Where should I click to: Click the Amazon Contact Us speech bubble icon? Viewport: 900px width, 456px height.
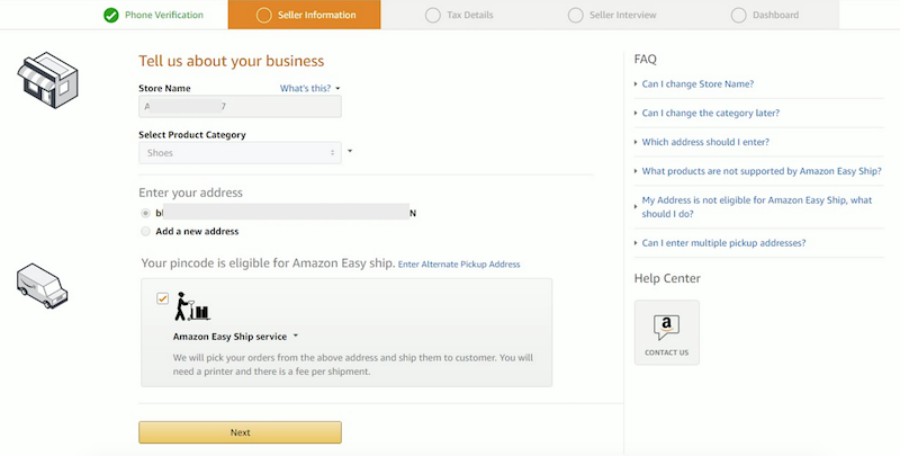666,327
